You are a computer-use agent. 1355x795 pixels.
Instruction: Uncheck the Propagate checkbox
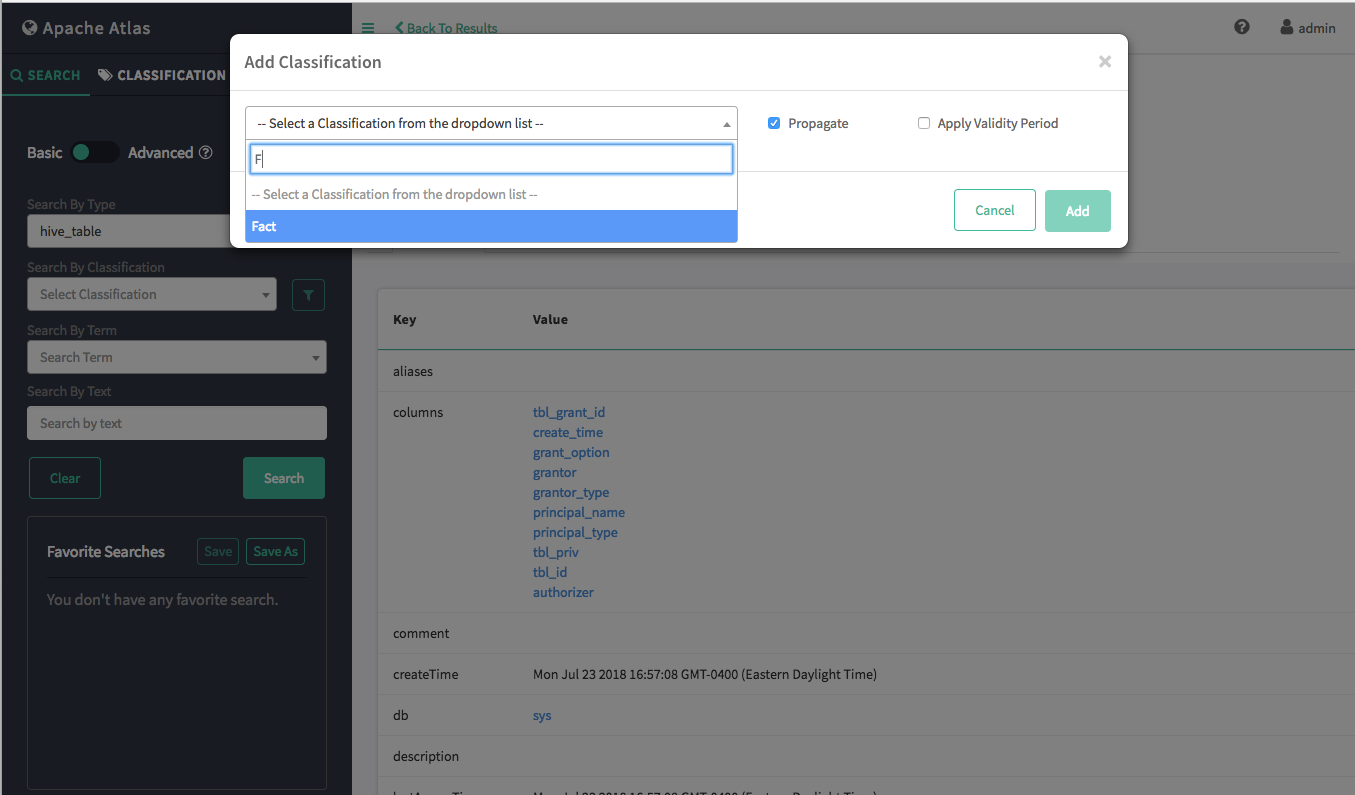(x=774, y=123)
